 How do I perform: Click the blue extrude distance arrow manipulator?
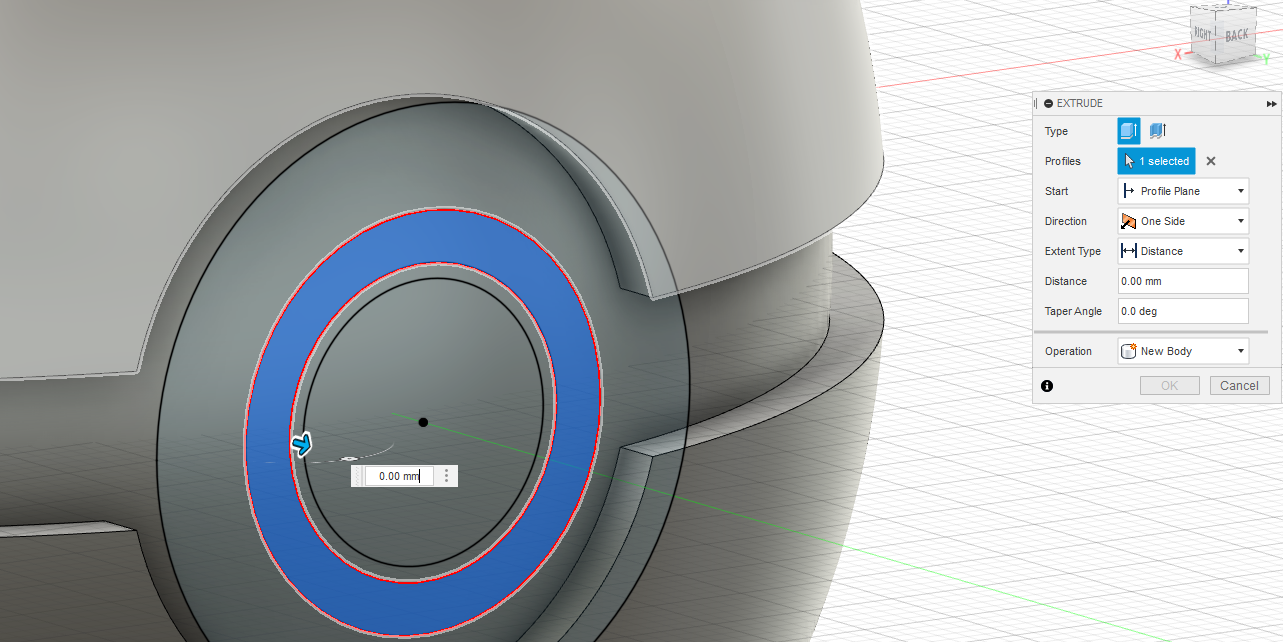[301, 444]
